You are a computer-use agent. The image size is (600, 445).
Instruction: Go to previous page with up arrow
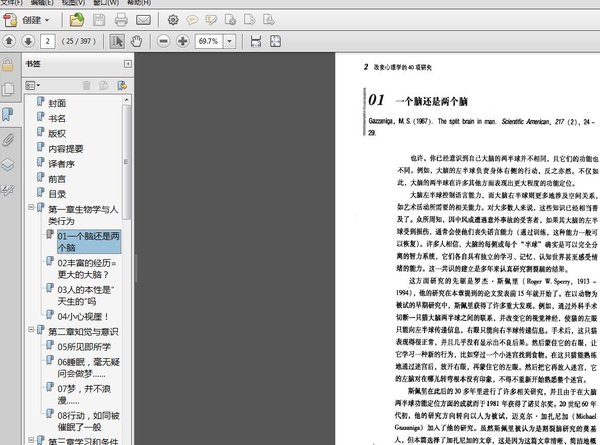click(9, 41)
